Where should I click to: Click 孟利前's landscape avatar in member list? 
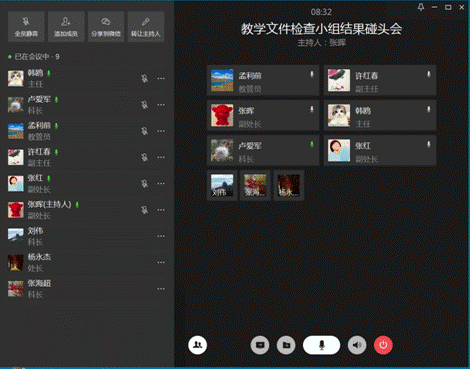click(16, 131)
